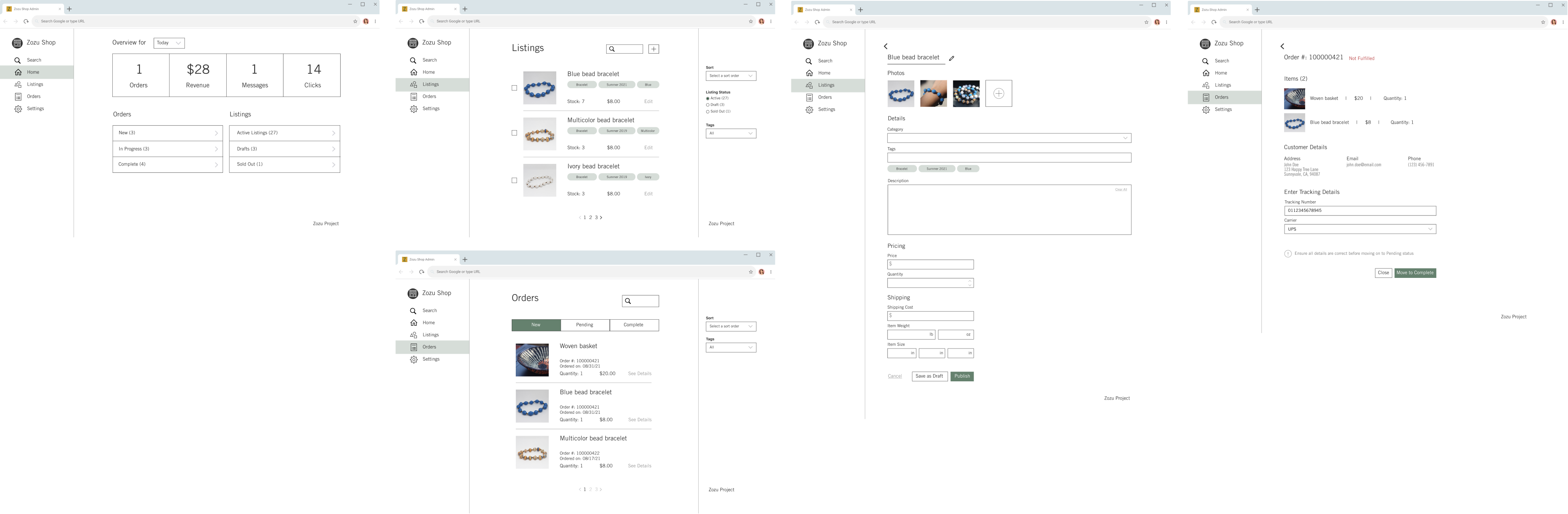Switch to the Pending orders tab
This screenshot has width=1568, height=514.
[x=585, y=325]
